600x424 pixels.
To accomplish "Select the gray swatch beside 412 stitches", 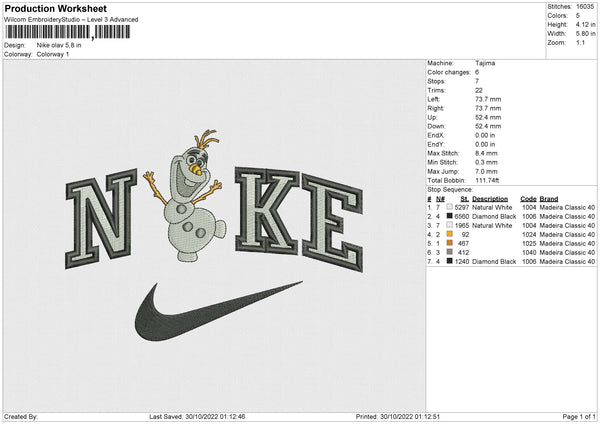I will [450, 252].
